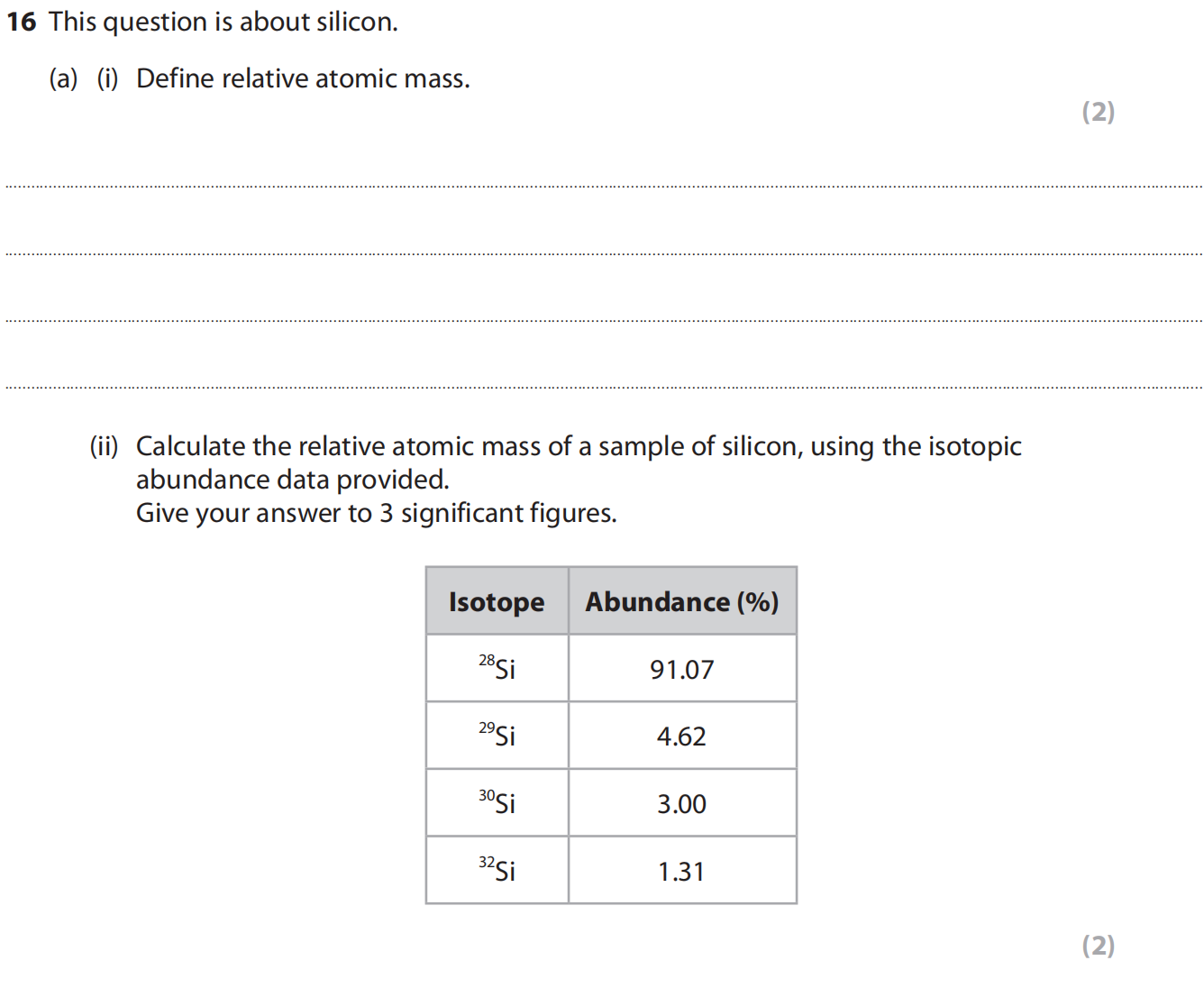Click the (2) marks indicator for part (i)

(1098, 112)
